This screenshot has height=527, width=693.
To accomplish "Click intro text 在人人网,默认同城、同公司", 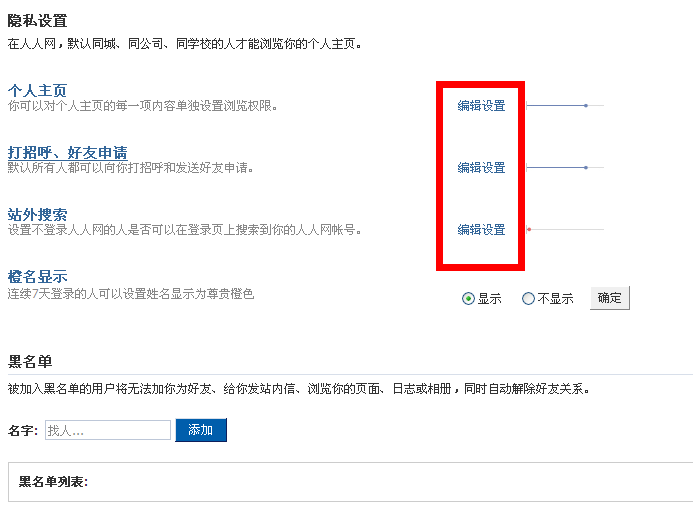I will (184, 44).
